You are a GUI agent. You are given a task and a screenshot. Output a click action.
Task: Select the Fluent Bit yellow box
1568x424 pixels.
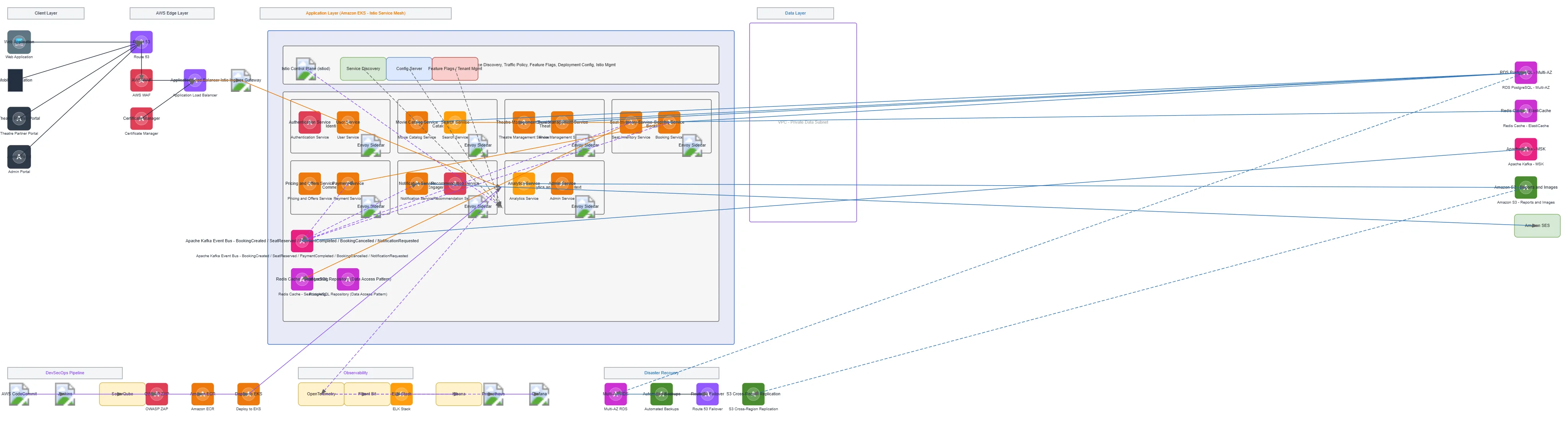367,394
